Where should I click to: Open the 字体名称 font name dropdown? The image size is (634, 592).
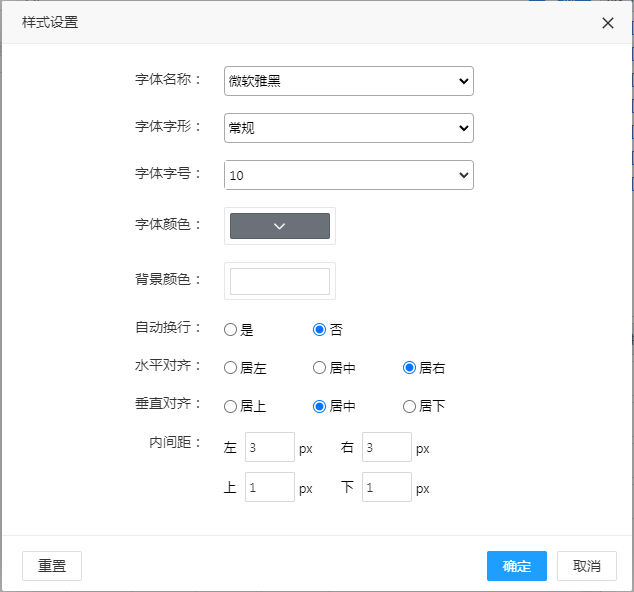pyautogui.click(x=348, y=81)
